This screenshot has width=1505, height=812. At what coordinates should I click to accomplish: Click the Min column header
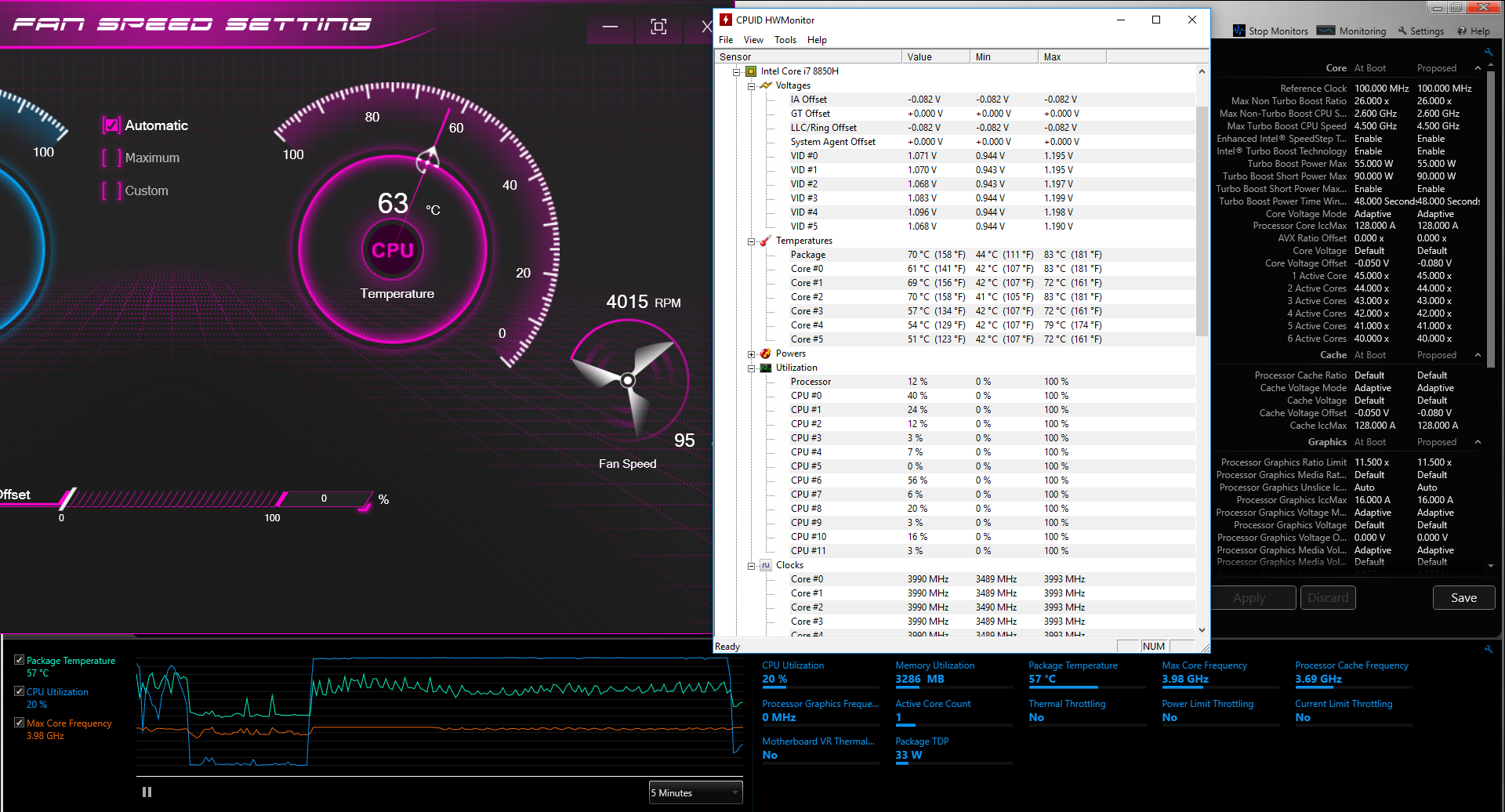[x=1003, y=56]
